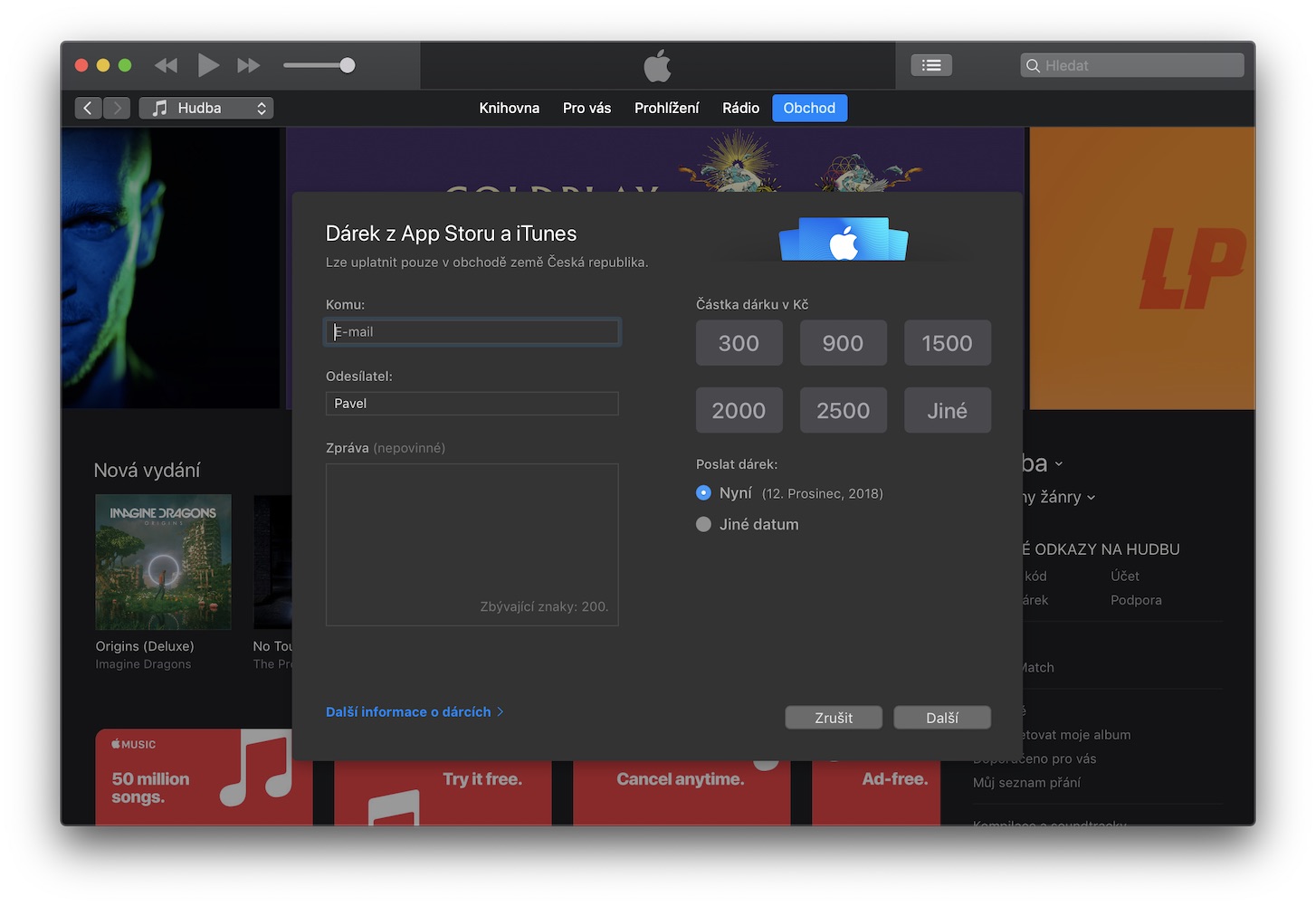
Task: Choose the Jiné custom amount
Action: click(x=947, y=410)
